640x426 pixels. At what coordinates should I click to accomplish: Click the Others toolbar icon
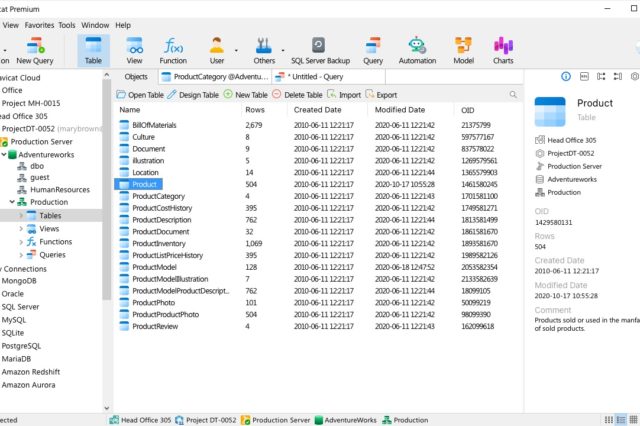pos(264,51)
